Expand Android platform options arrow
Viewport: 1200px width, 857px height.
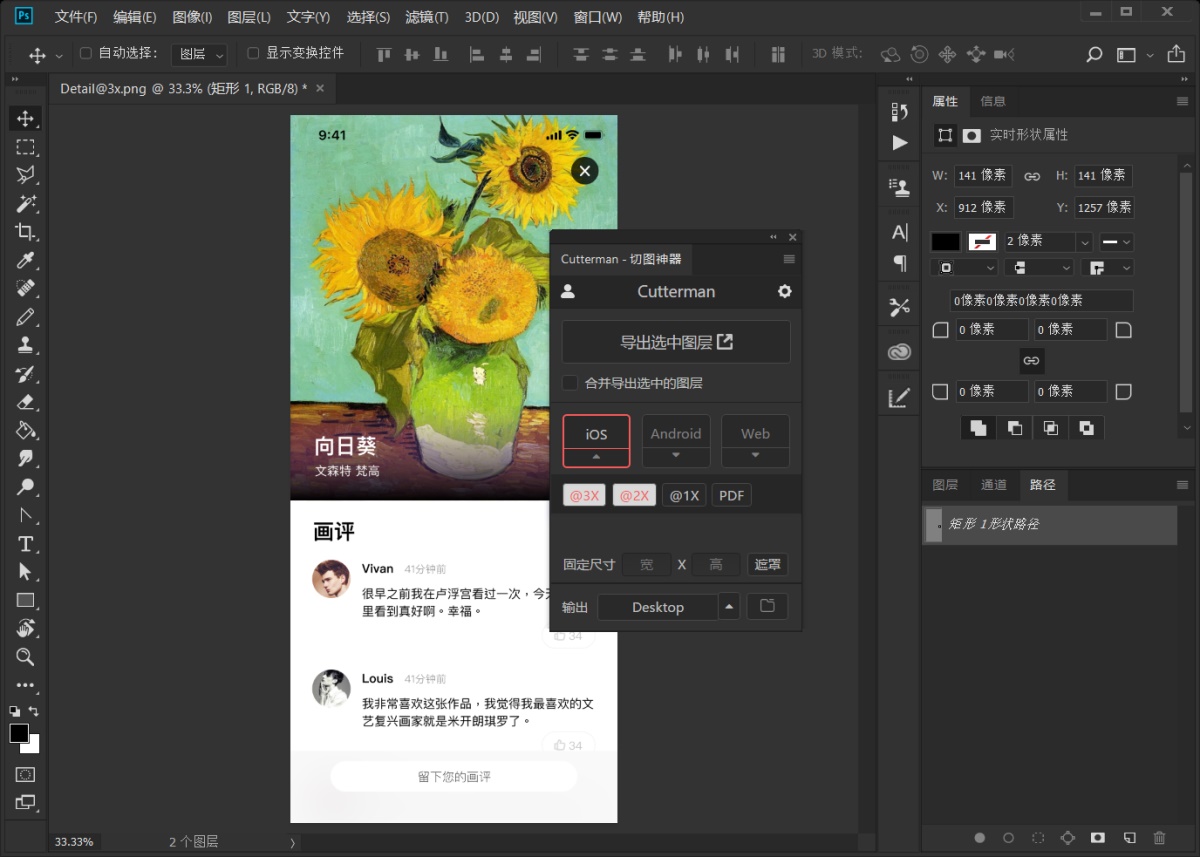(676, 456)
